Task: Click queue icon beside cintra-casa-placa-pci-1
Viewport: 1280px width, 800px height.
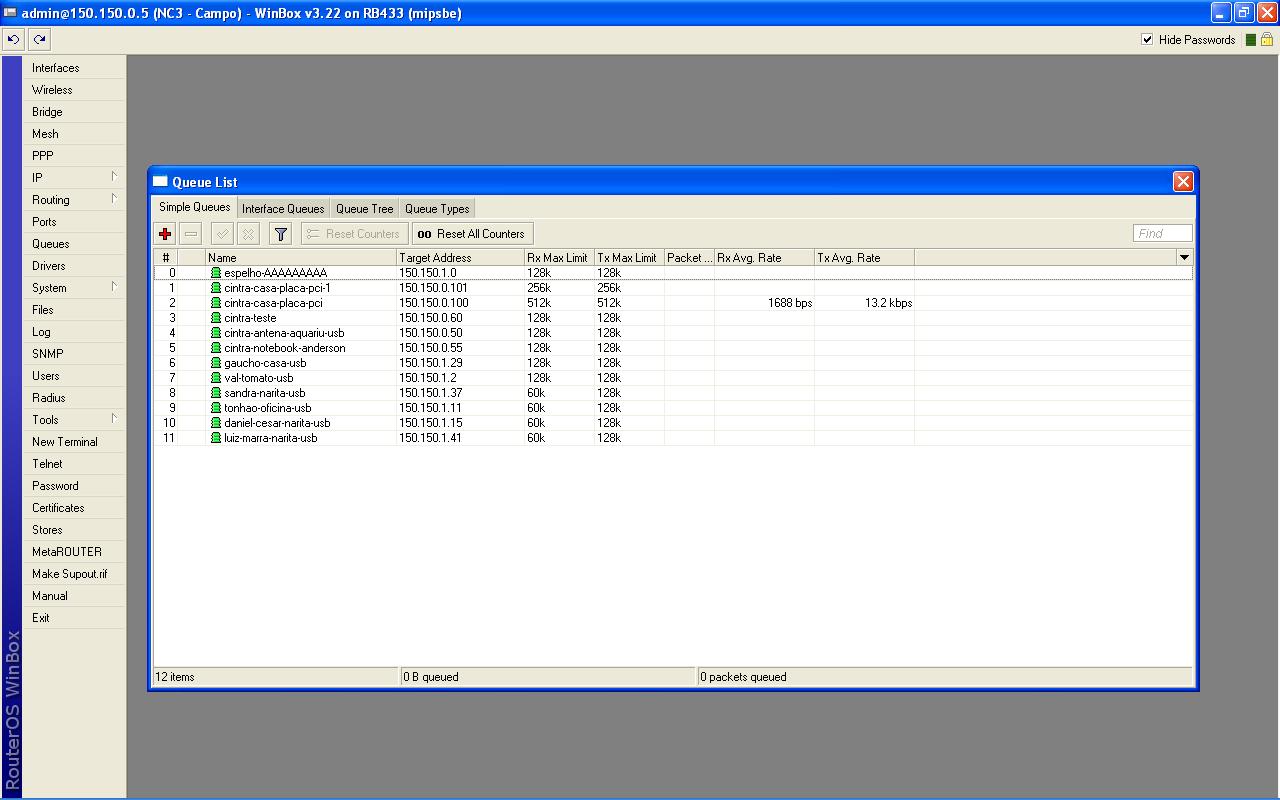Action: pos(215,288)
